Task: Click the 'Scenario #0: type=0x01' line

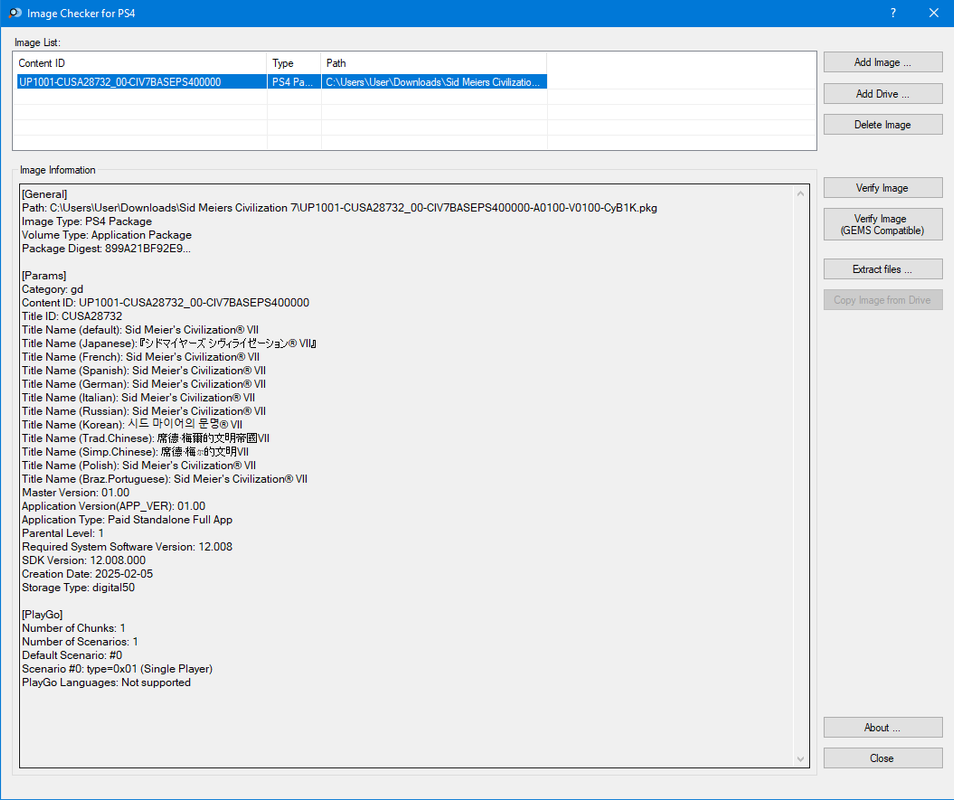Action: tap(117, 669)
